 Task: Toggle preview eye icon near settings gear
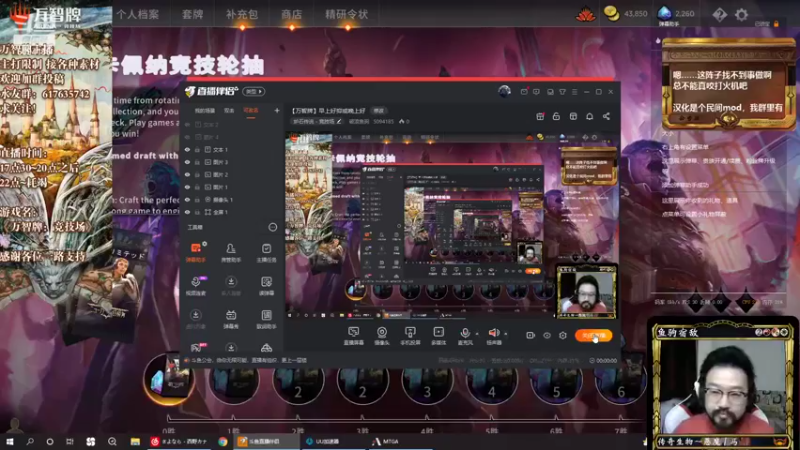pos(547,335)
